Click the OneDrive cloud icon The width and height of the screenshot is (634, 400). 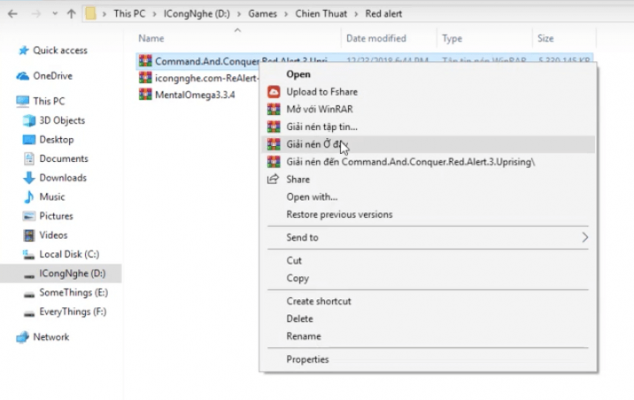tap(23, 76)
